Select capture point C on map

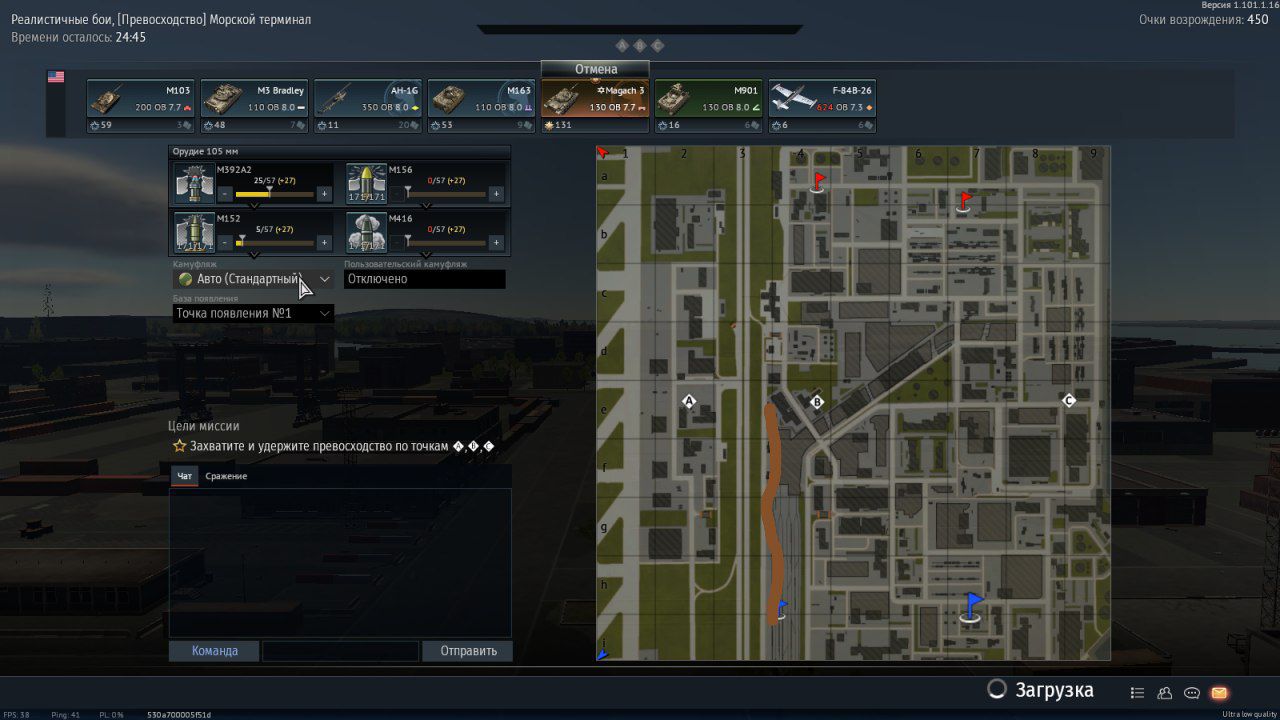(x=1068, y=400)
